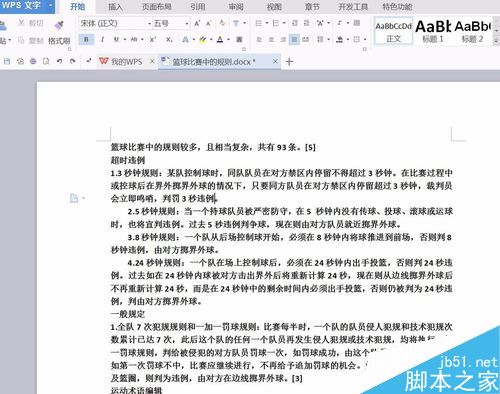Switch to the 插入 ribbon tab

coord(115,7)
